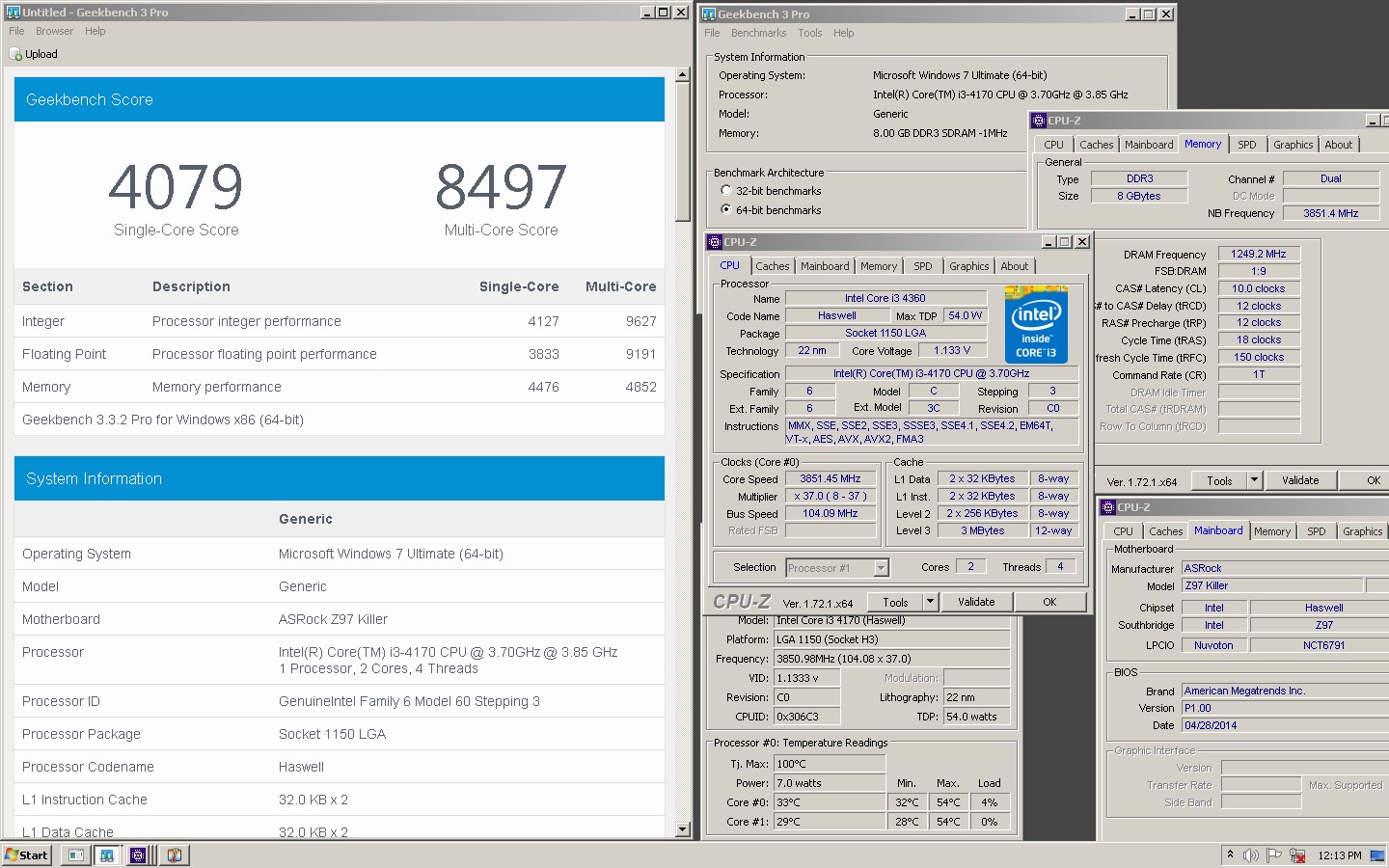Click Z97 Killer model field in Mainboard window

pos(1271,586)
